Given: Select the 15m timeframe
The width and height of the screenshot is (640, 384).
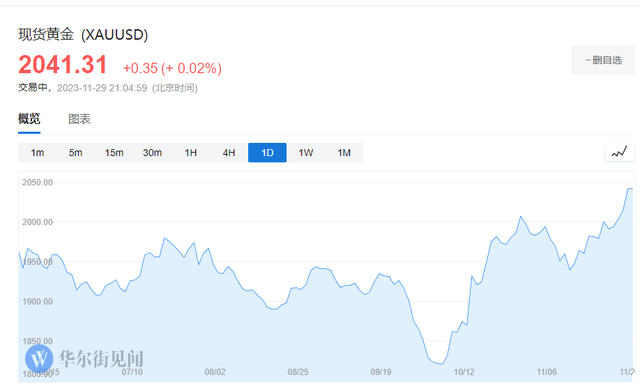Looking at the screenshot, I should pos(114,153).
